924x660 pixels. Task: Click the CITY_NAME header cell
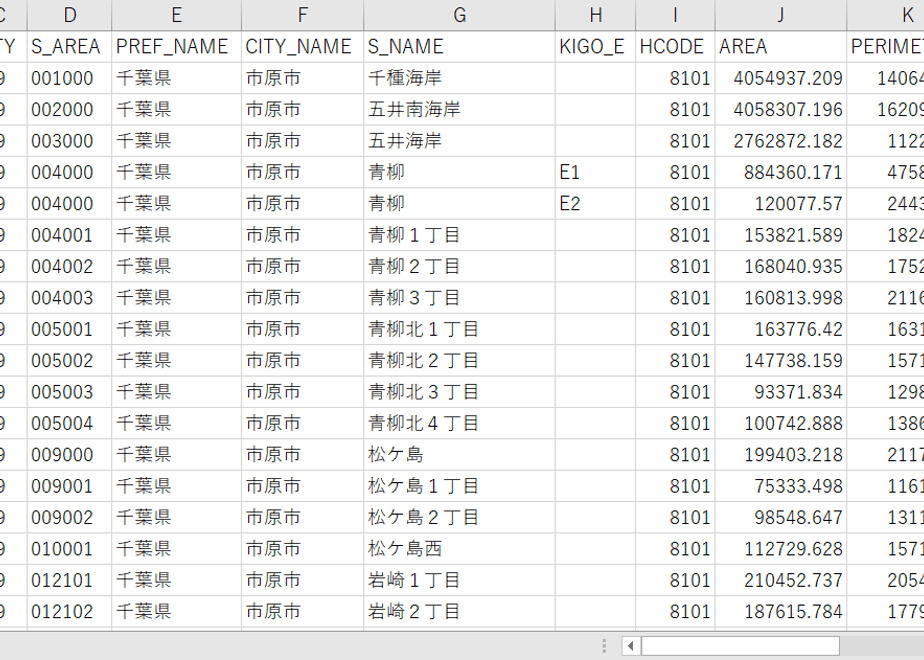click(302, 47)
